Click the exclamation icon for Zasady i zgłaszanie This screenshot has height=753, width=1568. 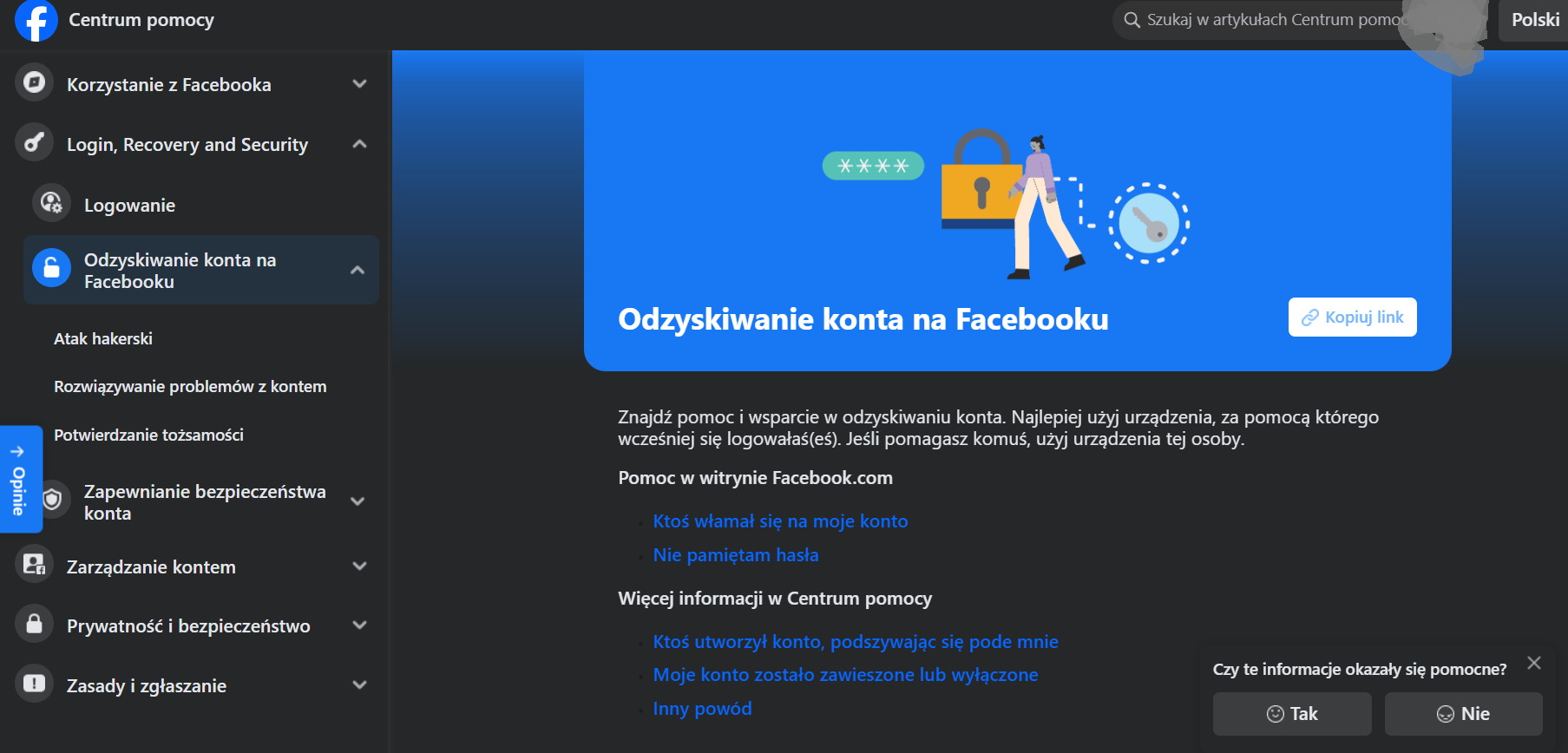[34, 684]
